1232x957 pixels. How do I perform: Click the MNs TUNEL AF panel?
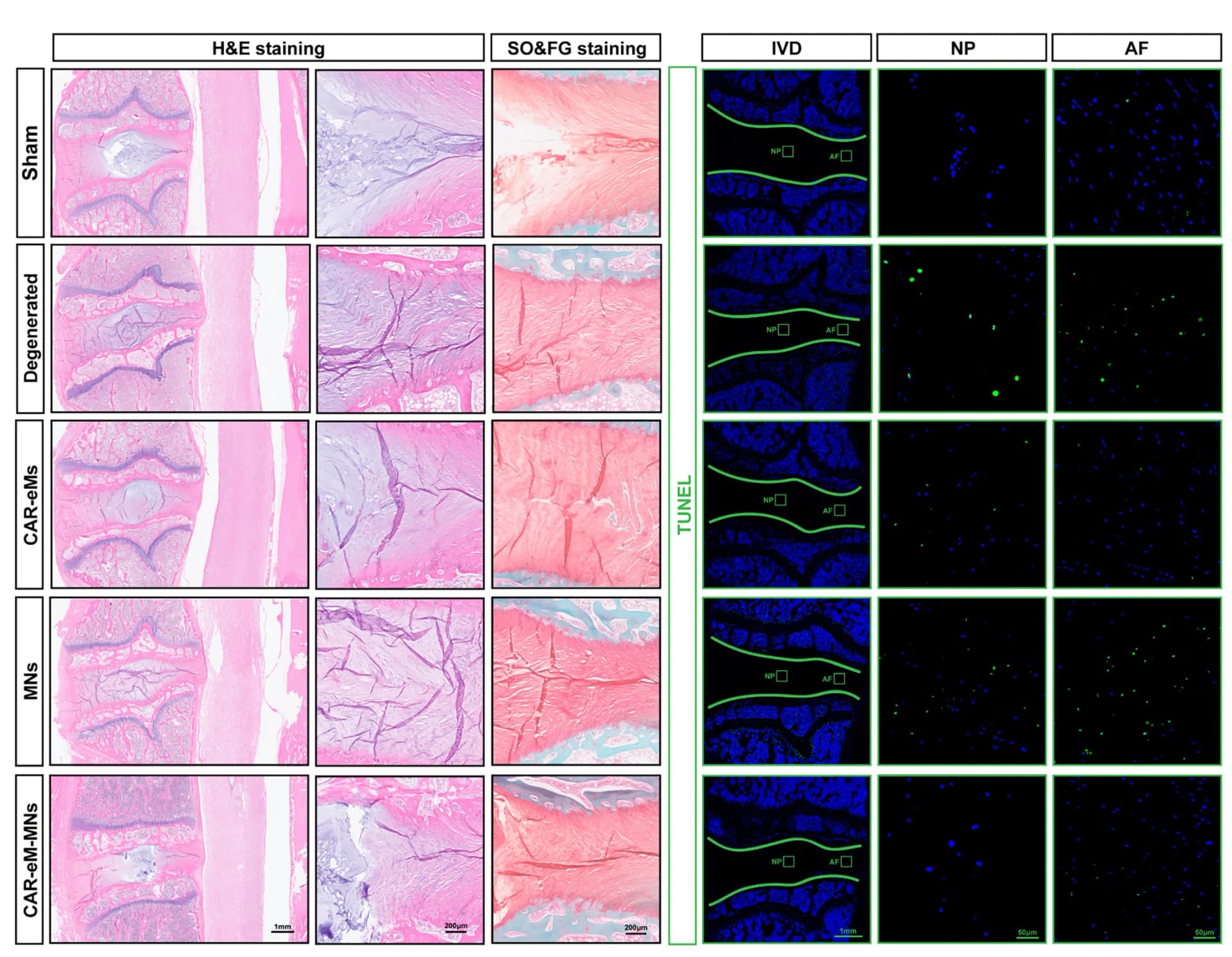1137,681
